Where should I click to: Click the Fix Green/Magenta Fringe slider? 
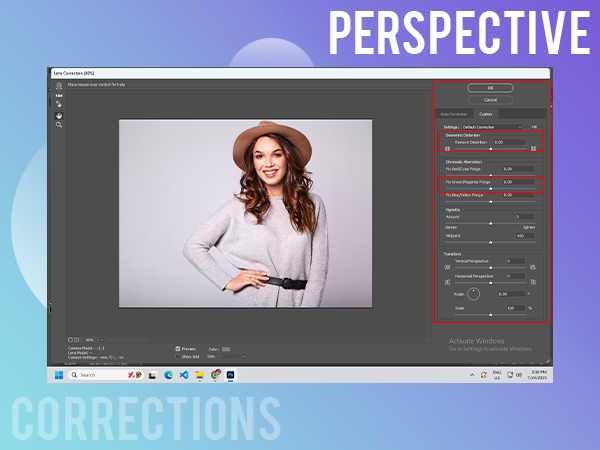(491, 189)
